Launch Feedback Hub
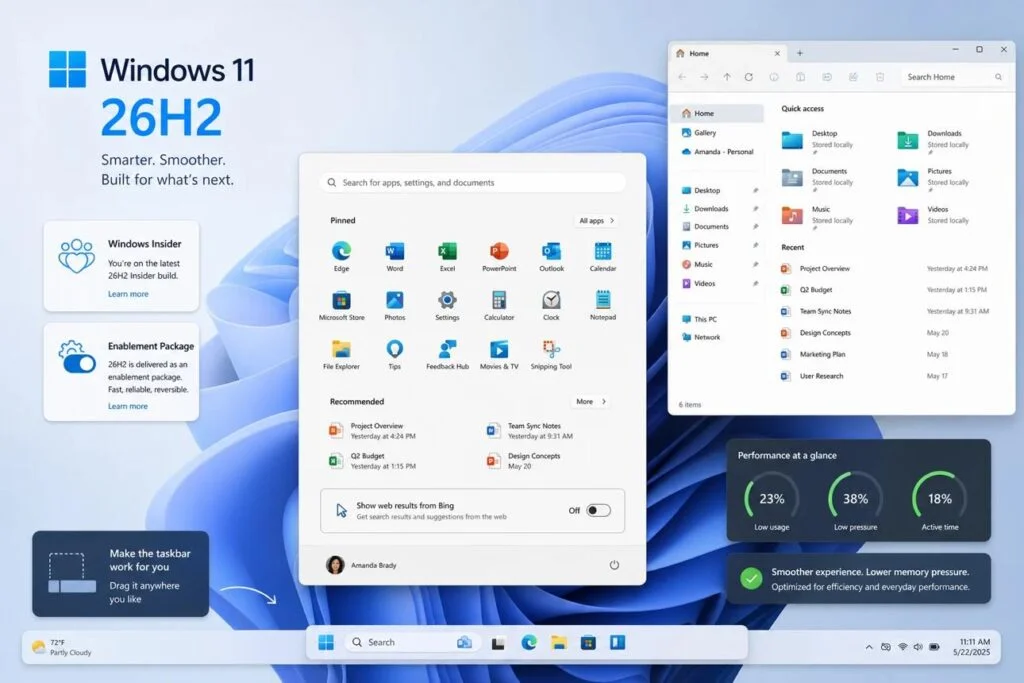The height and width of the screenshot is (683, 1024). point(447,354)
